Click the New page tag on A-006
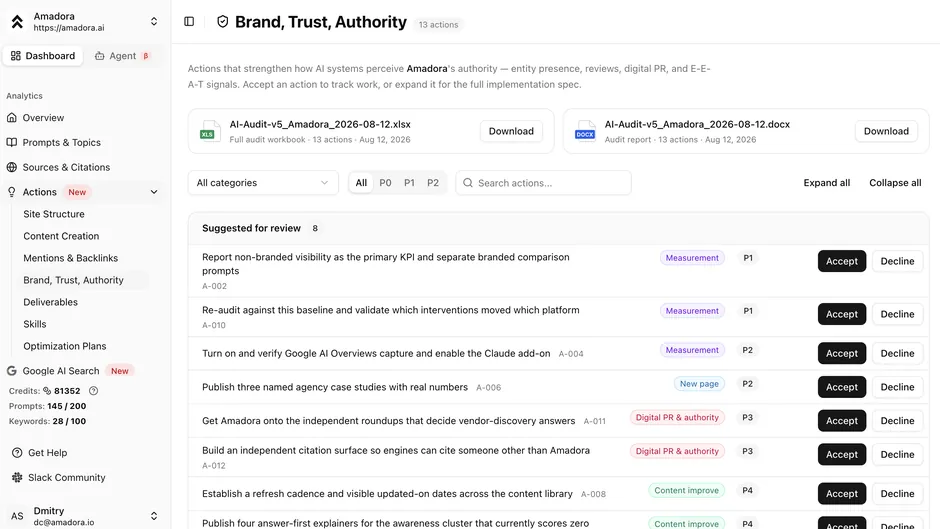Image resolution: width=940 pixels, height=529 pixels. [x=699, y=384]
